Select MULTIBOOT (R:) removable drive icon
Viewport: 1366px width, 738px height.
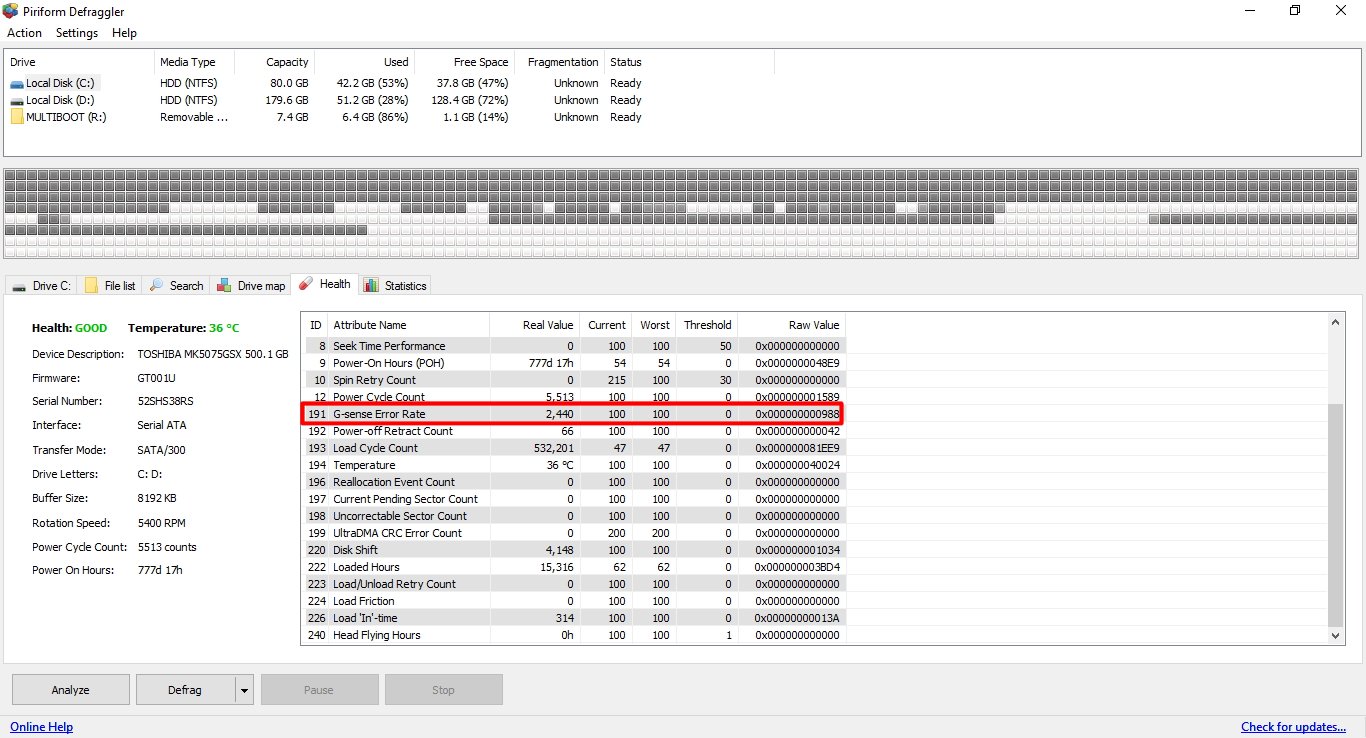[x=17, y=117]
